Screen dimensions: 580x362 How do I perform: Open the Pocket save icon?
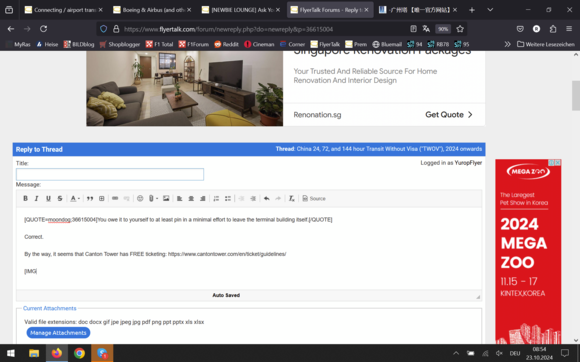point(520,29)
